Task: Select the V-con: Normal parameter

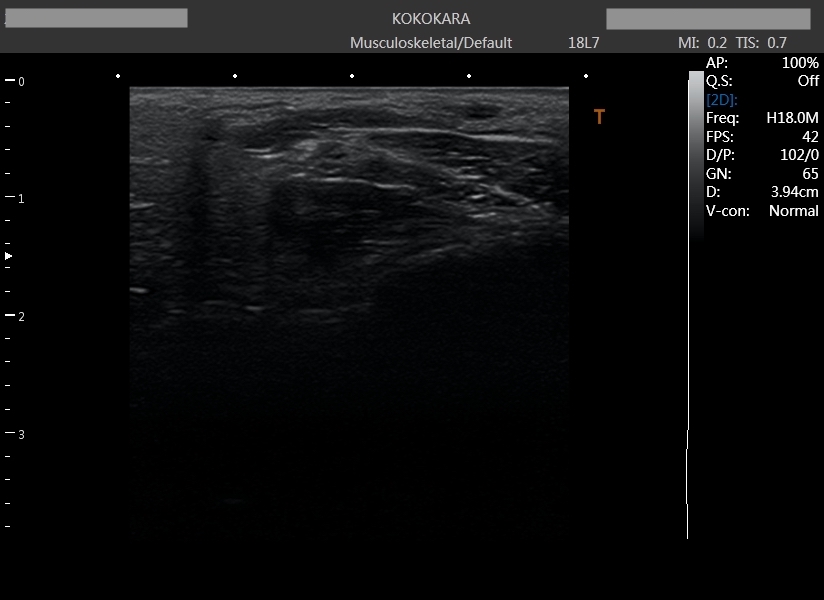Action: [762, 211]
